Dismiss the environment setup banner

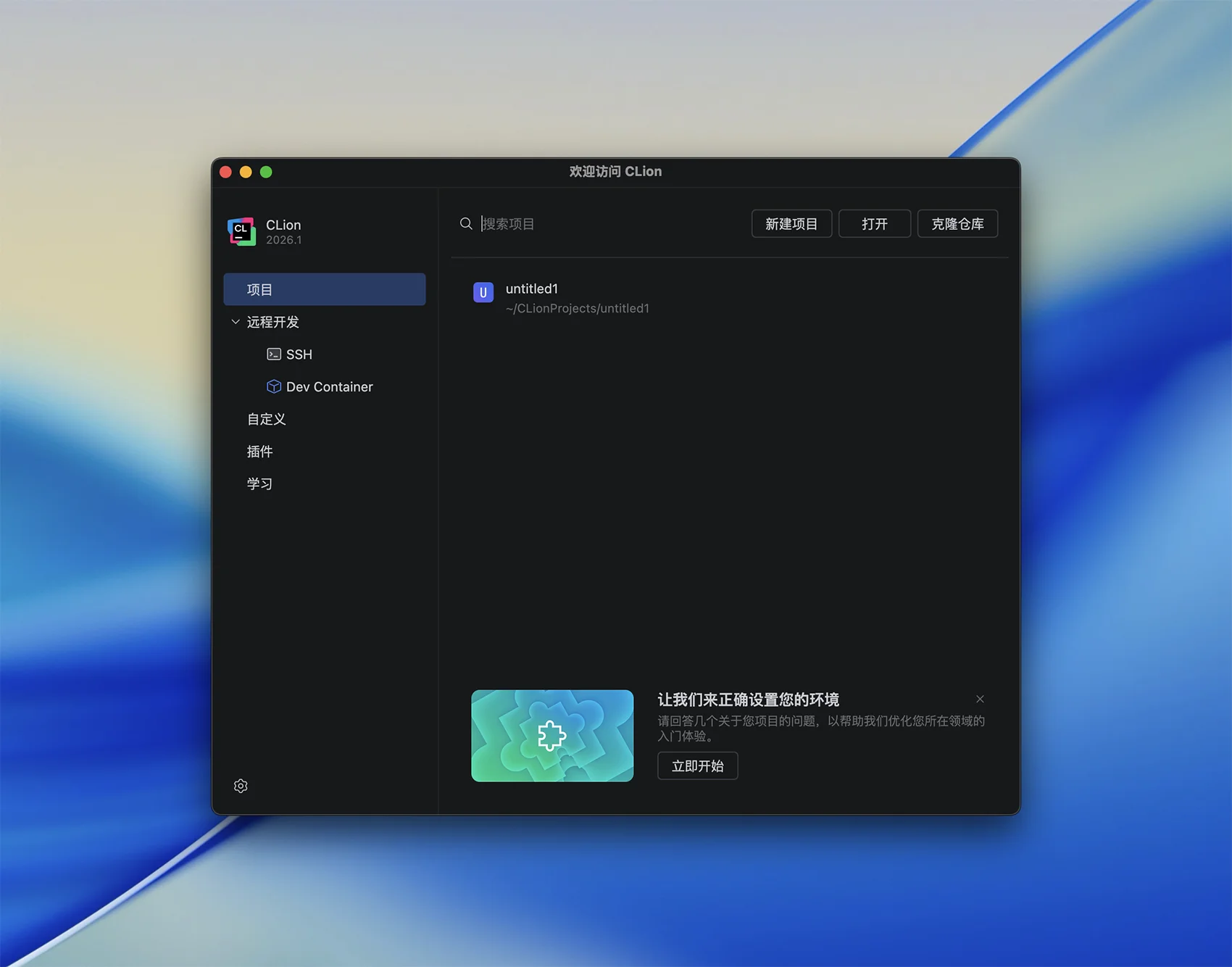click(x=980, y=700)
